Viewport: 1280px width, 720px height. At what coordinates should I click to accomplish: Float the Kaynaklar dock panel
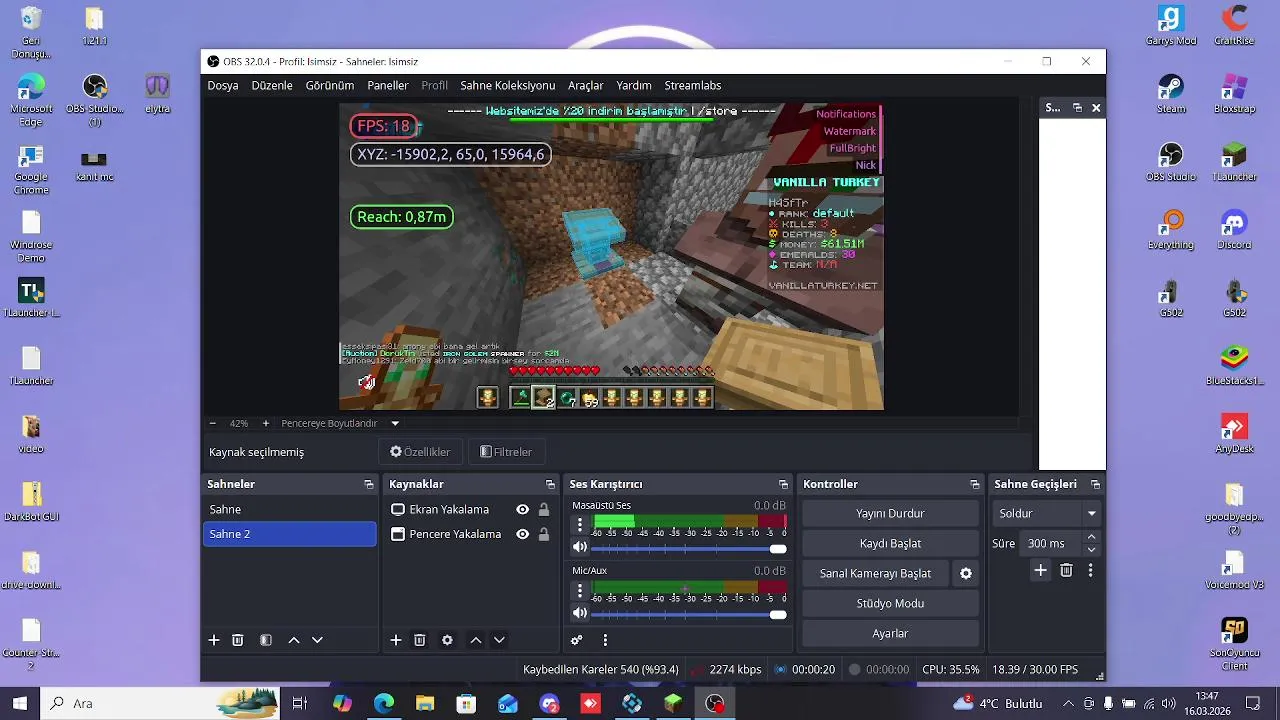550,484
